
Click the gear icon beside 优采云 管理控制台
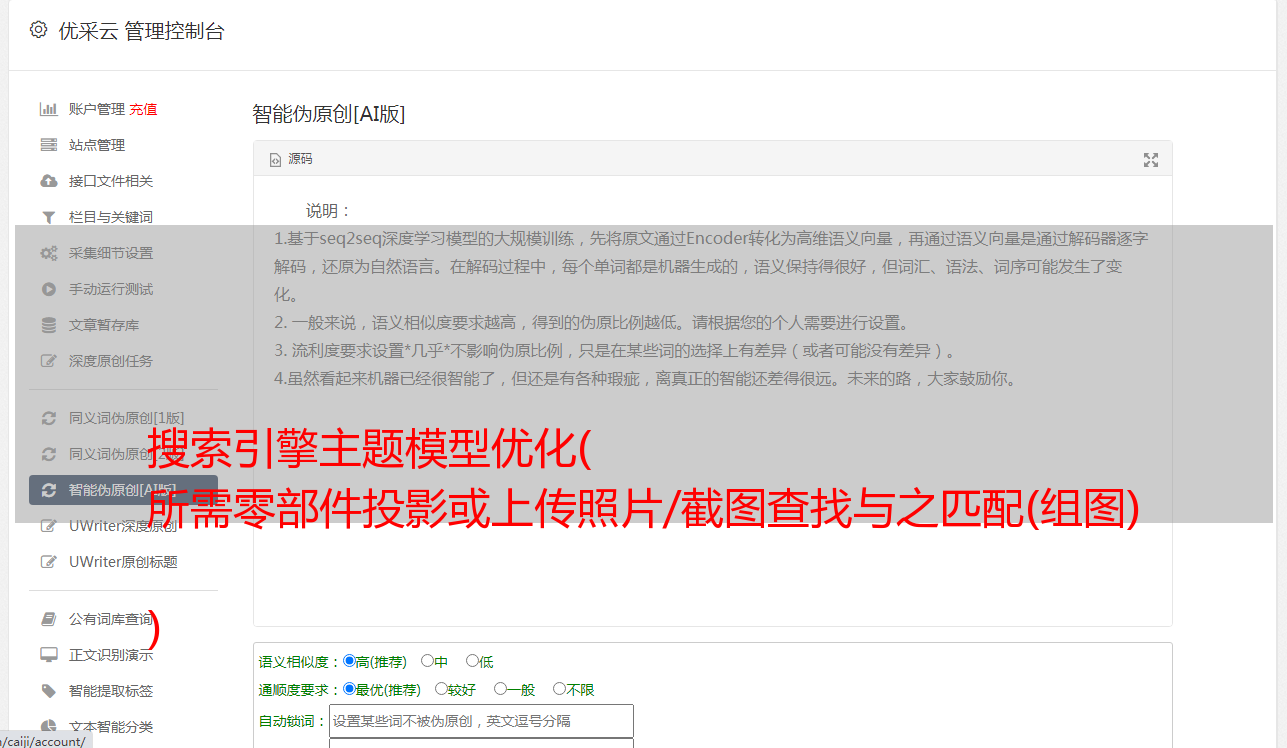click(x=38, y=30)
